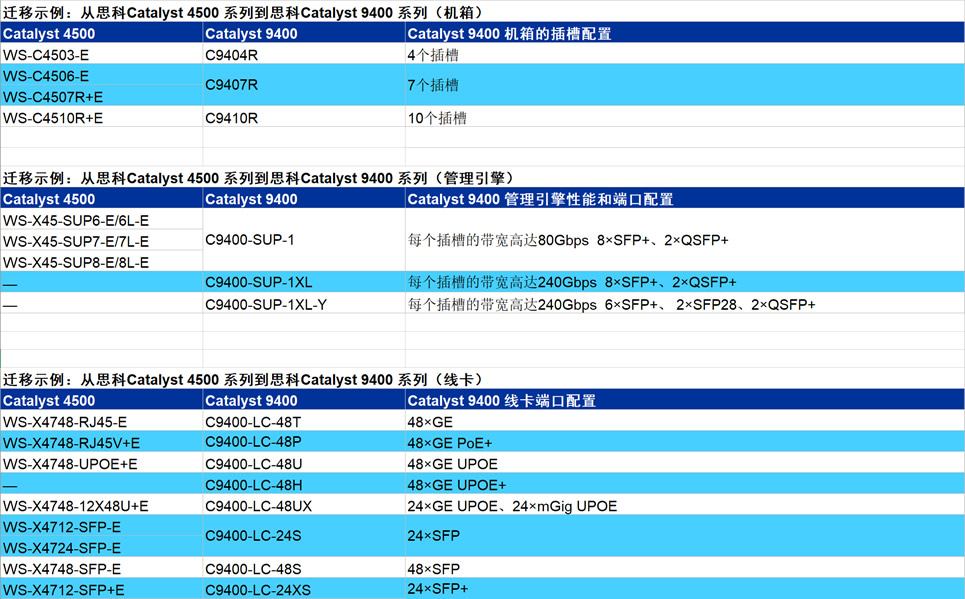Select "Catalyst 4500" header in the 机箱 table
Viewport: 965px width, 599px height.
pos(102,33)
